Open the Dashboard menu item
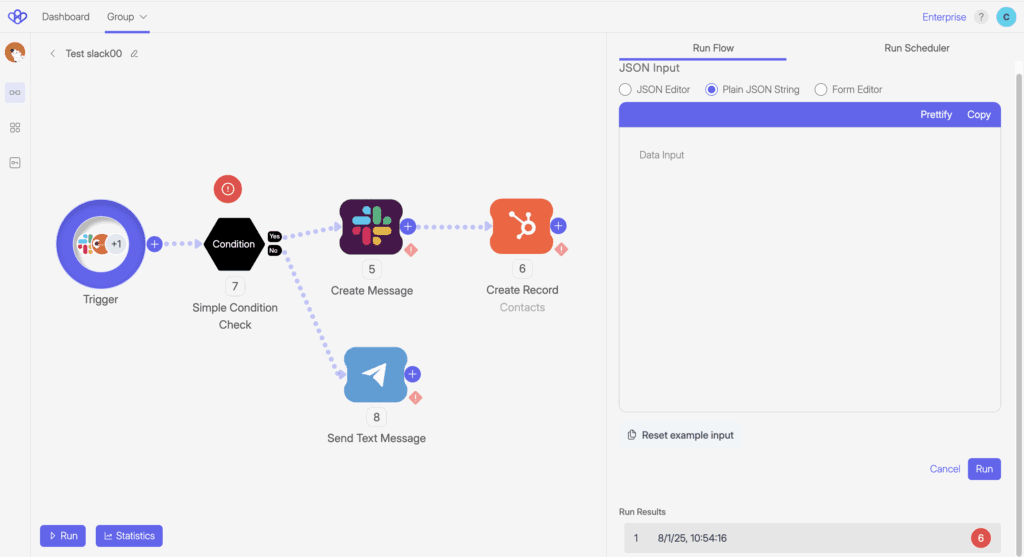 pos(66,17)
